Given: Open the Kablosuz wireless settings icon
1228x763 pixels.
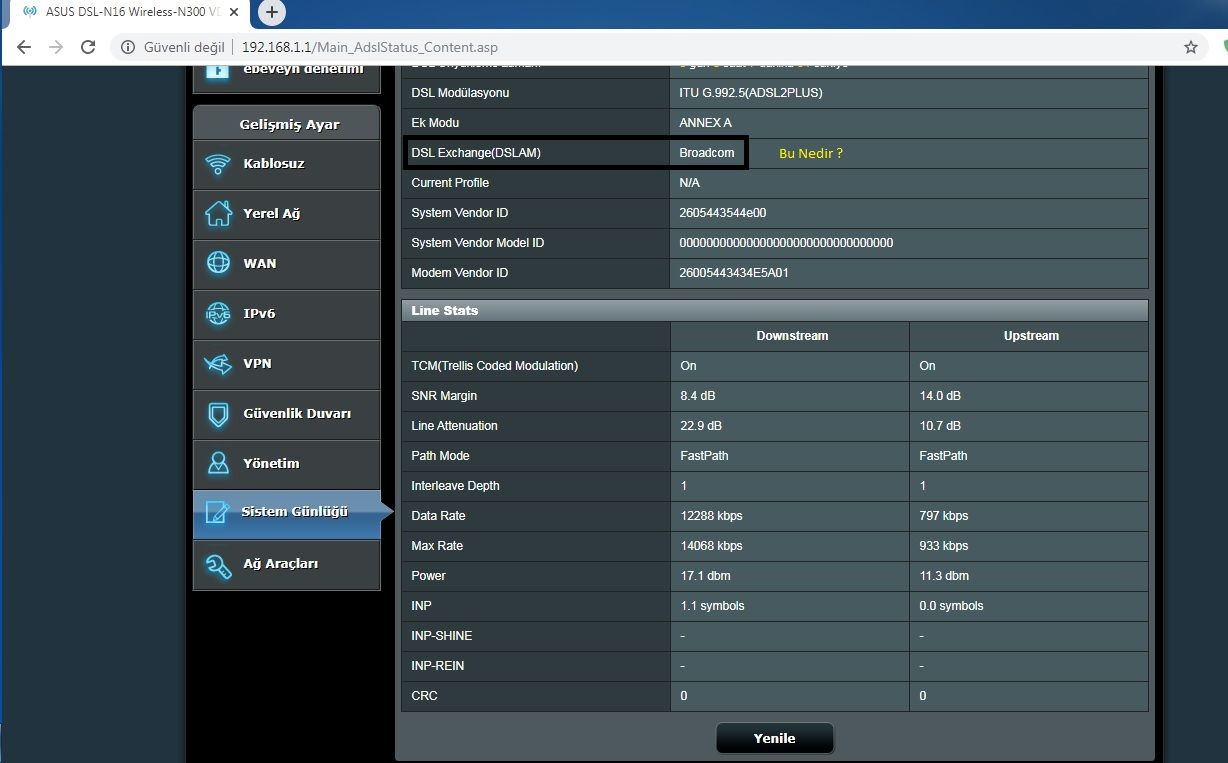Looking at the screenshot, I should pos(218,164).
